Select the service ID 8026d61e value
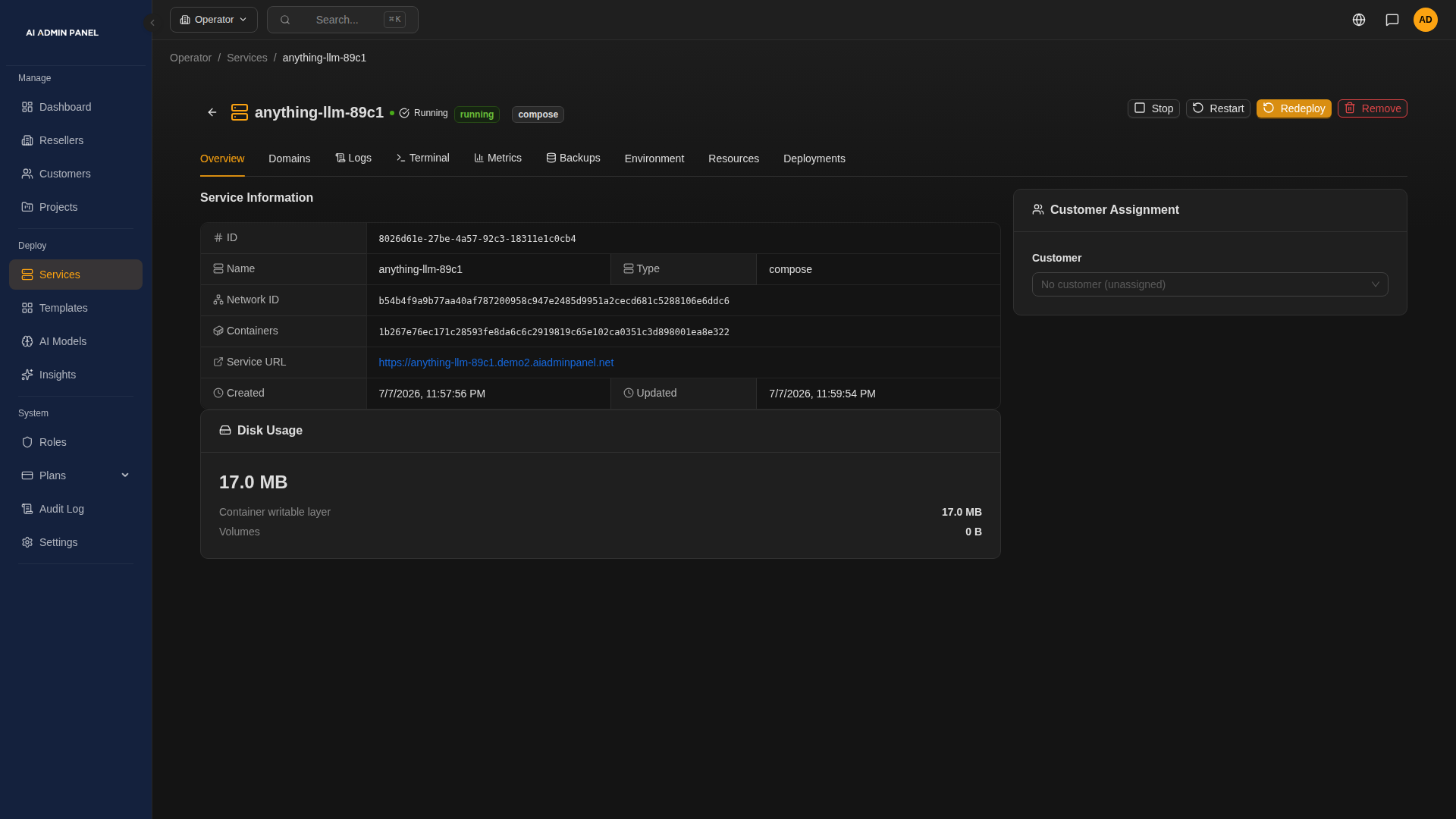This screenshot has width=1456, height=819. [477, 239]
